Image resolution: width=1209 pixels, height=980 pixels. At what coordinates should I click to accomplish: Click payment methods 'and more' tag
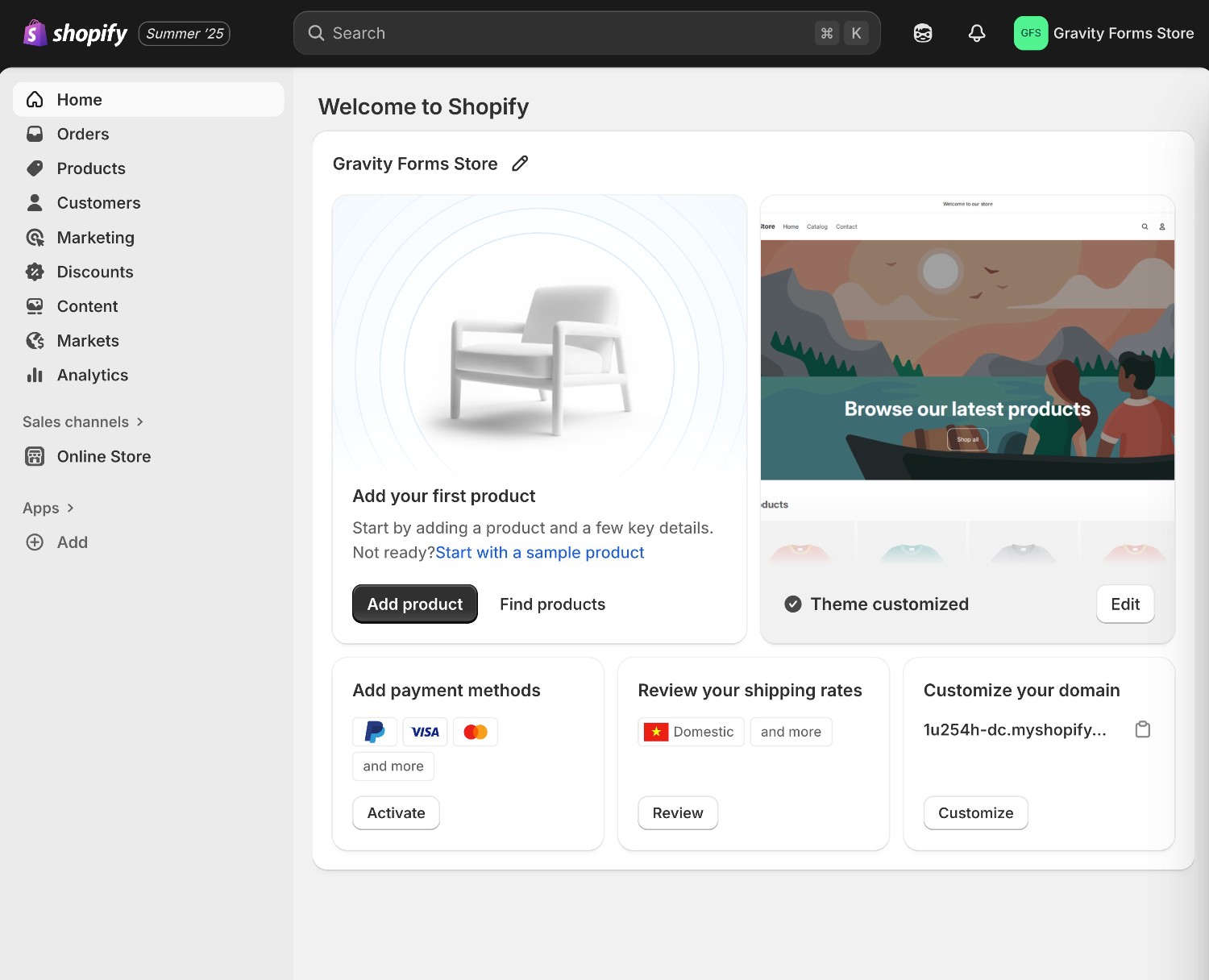click(x=393, y=766)
